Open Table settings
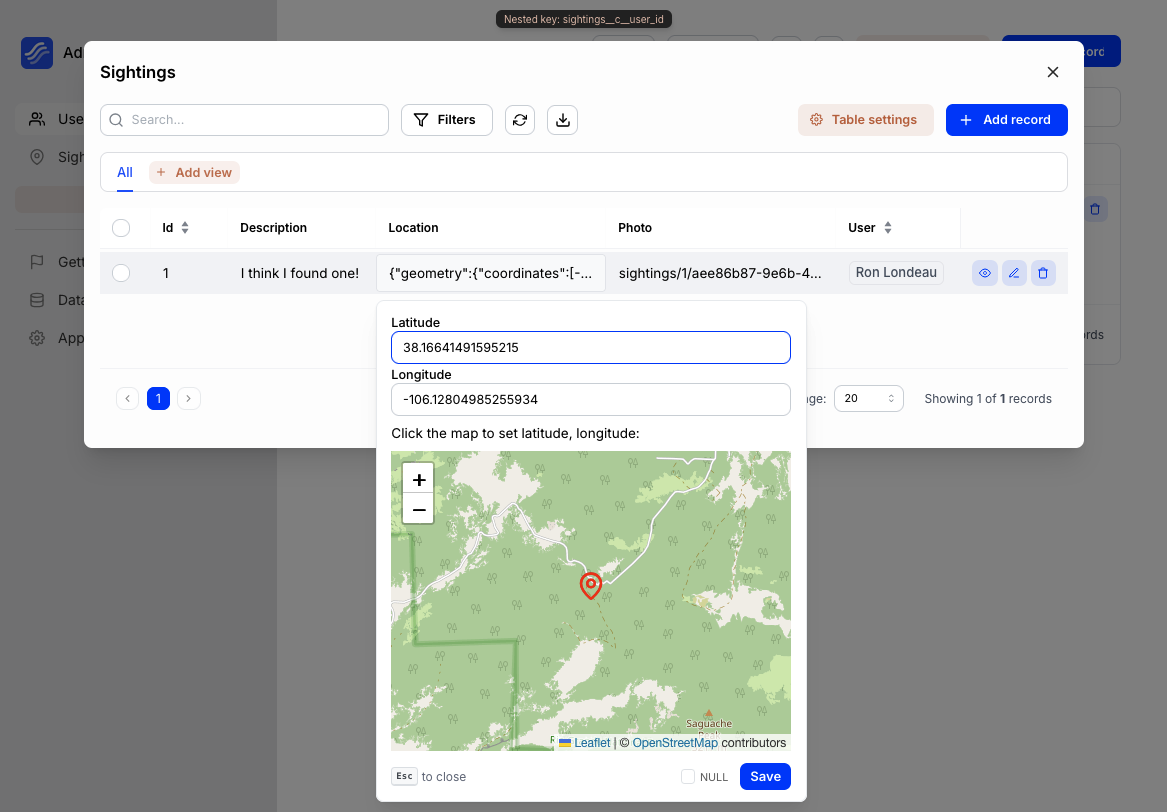 [x=865, y=119]
